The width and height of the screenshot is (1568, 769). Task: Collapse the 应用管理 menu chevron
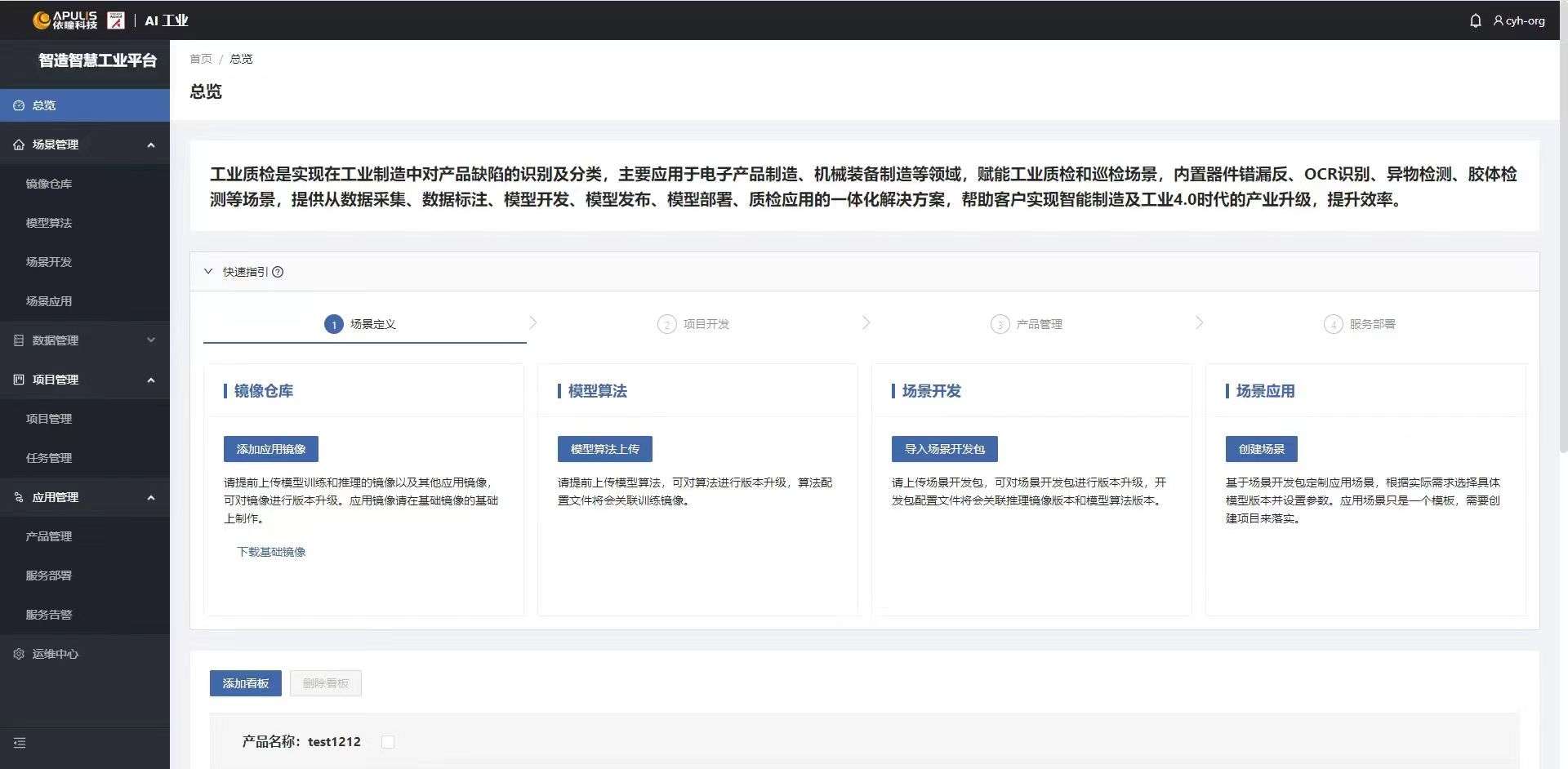[x=150, y=497]
